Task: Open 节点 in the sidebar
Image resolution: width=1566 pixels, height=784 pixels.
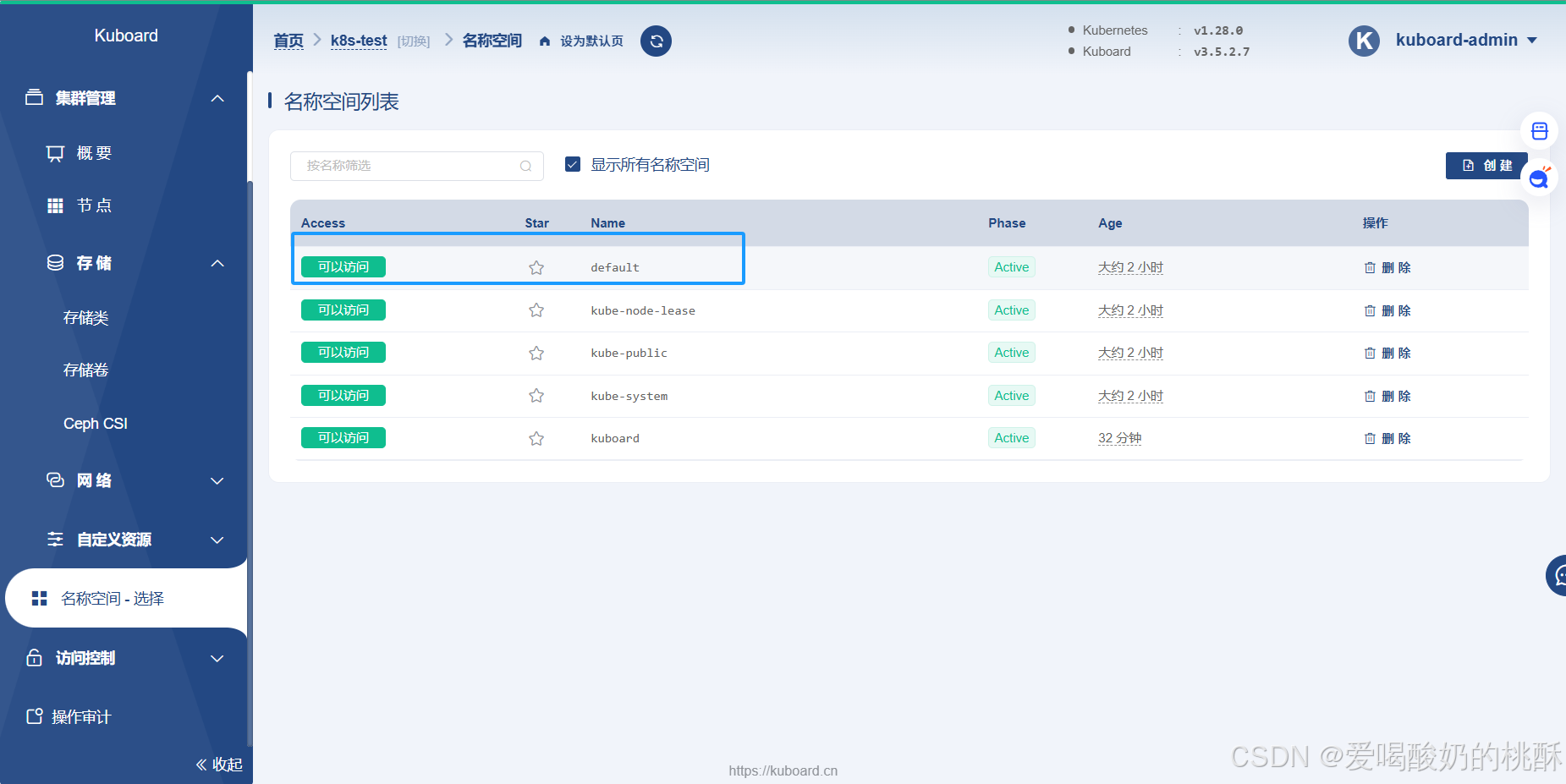Action: 94,206
